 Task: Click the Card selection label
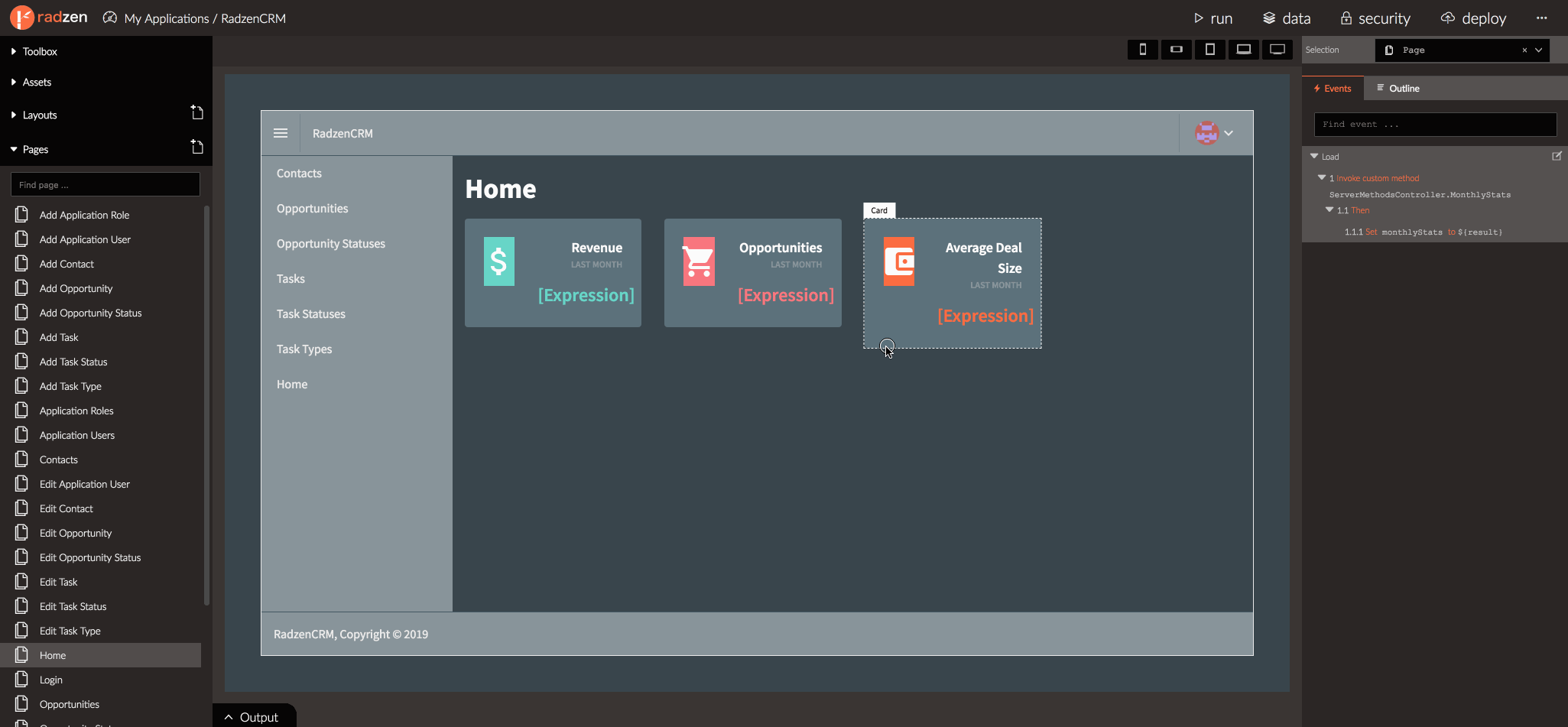879,210
